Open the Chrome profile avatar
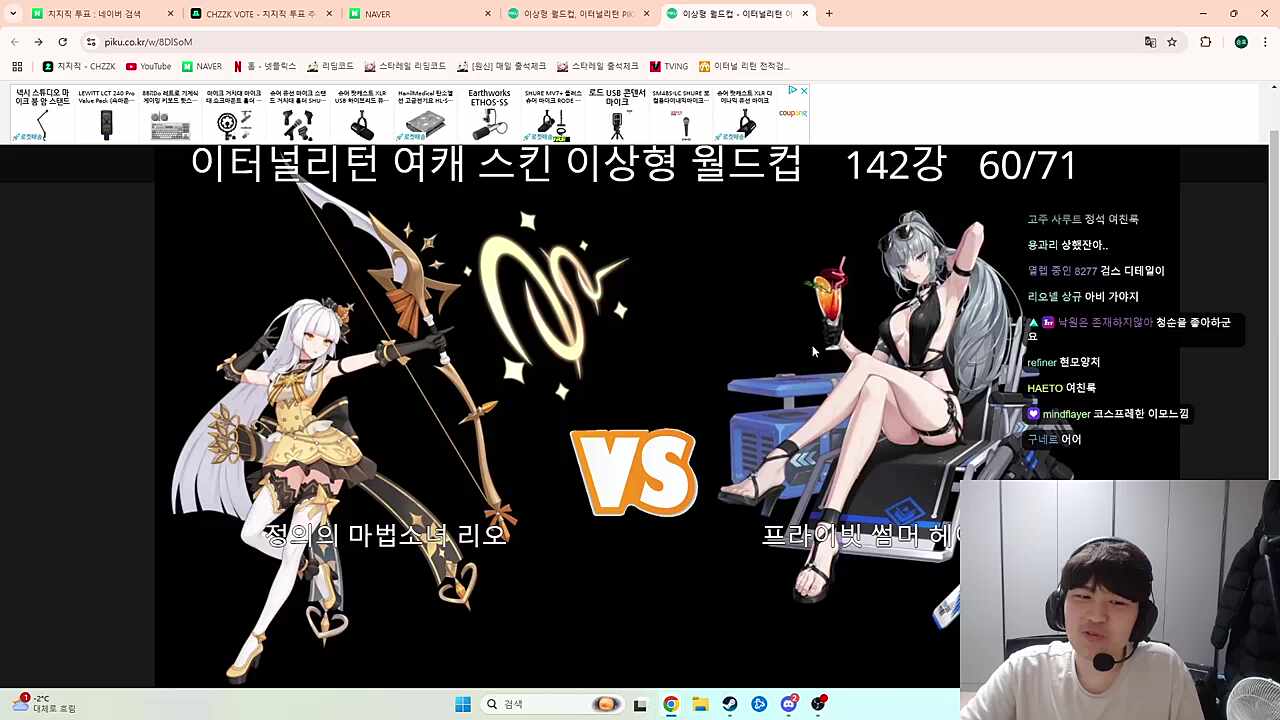This screenshot has height=720, width=1280. pos(1241,42)
